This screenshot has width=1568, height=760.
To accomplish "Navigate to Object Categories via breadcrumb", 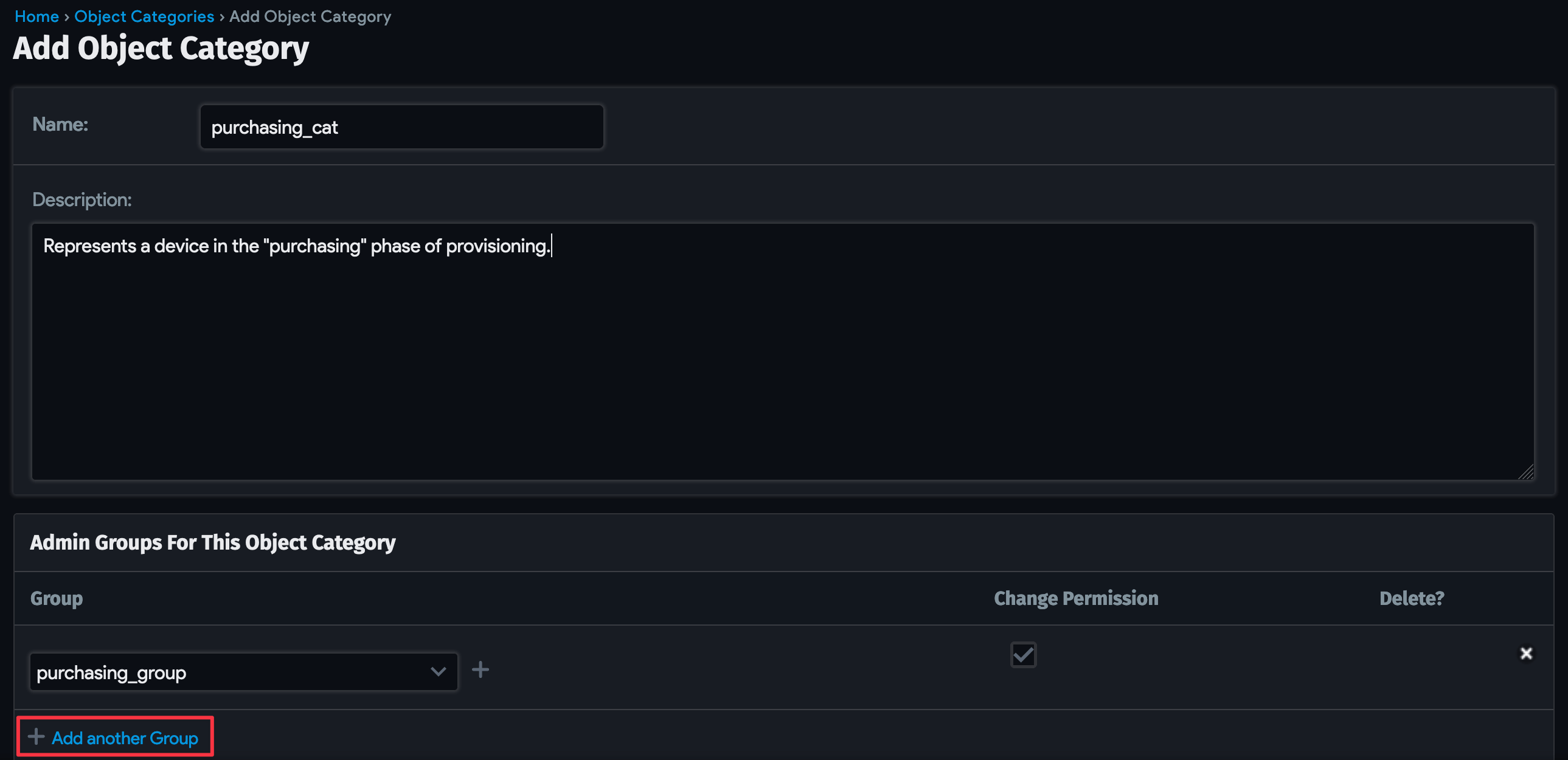I will point(144,16).
